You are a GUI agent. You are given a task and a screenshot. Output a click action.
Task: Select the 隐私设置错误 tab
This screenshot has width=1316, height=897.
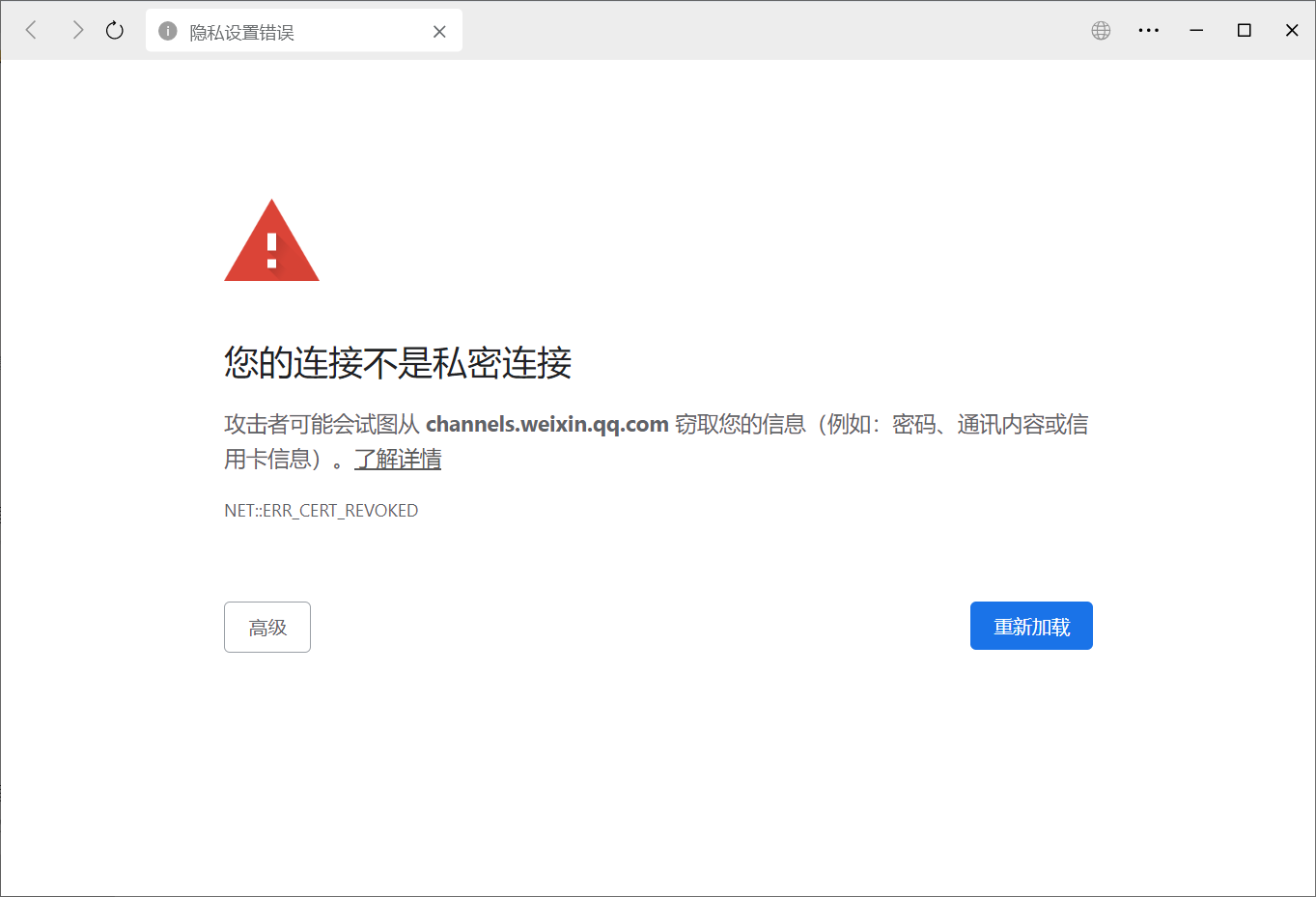(x=303, y=31)
